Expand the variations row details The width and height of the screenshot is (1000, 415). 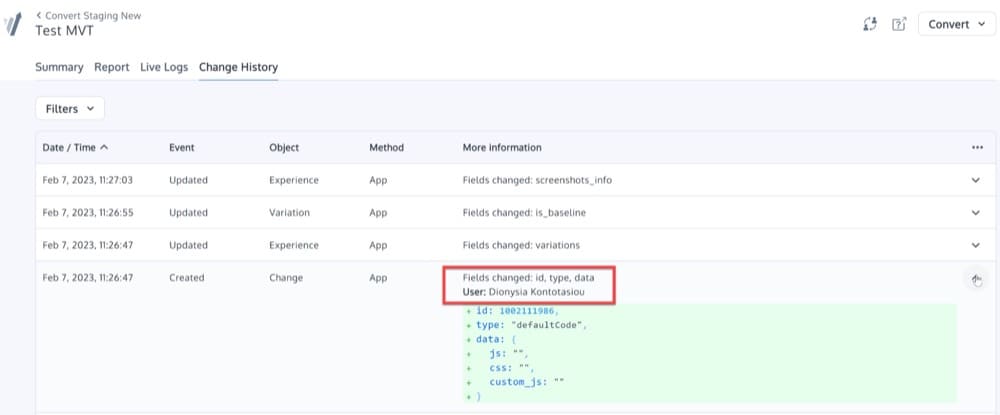(x=976, y=245)
